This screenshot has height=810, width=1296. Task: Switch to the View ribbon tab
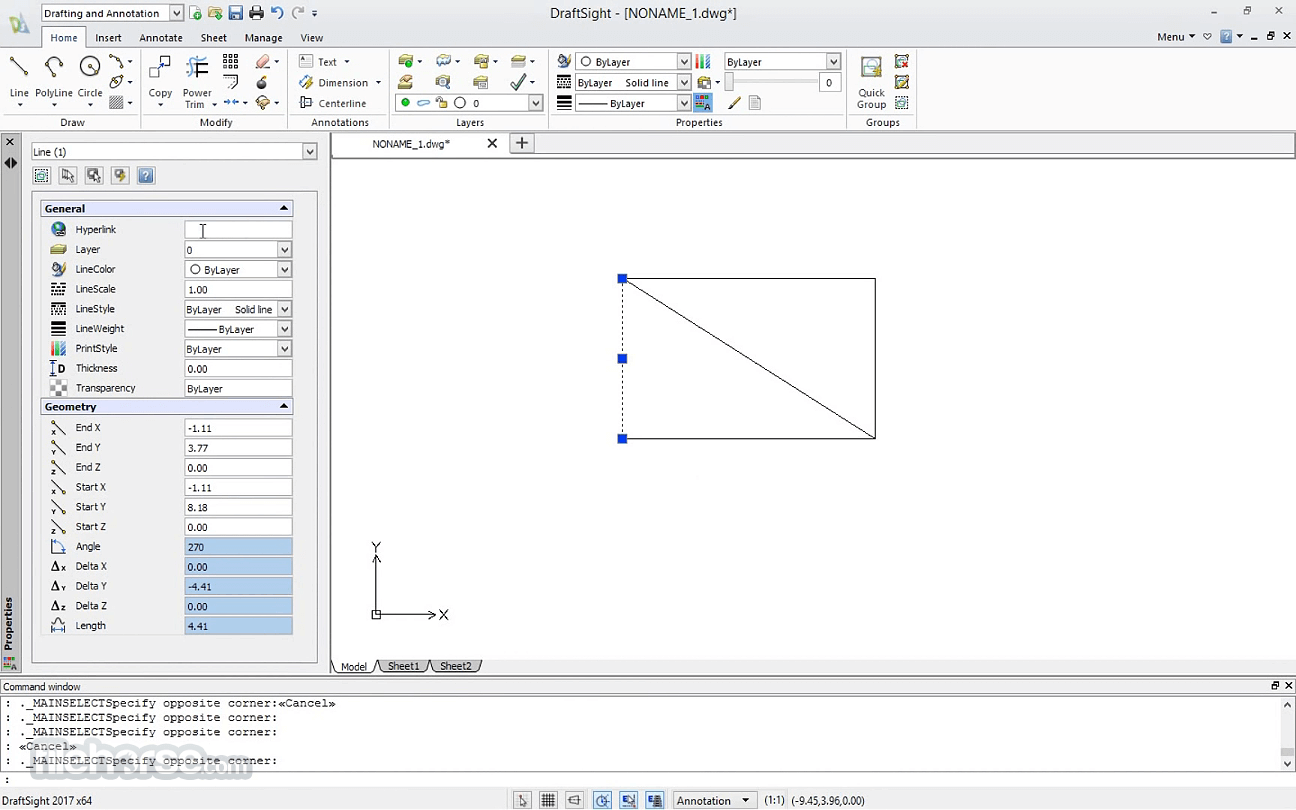pos(312,38)
